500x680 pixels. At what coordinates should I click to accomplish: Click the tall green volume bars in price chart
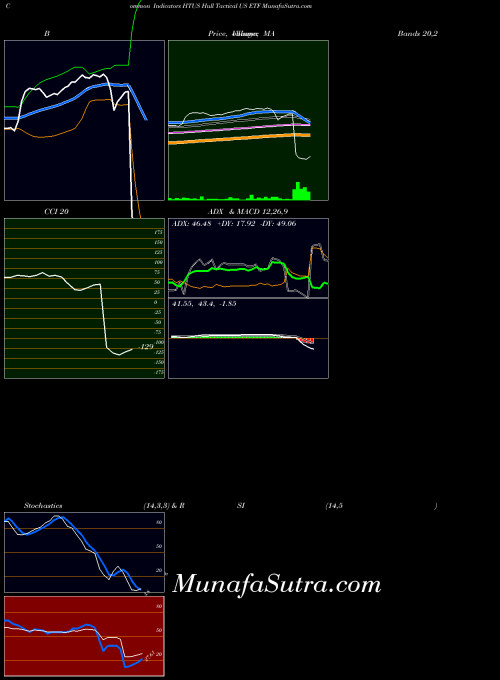pyautogui.click(x=301, y=191)
